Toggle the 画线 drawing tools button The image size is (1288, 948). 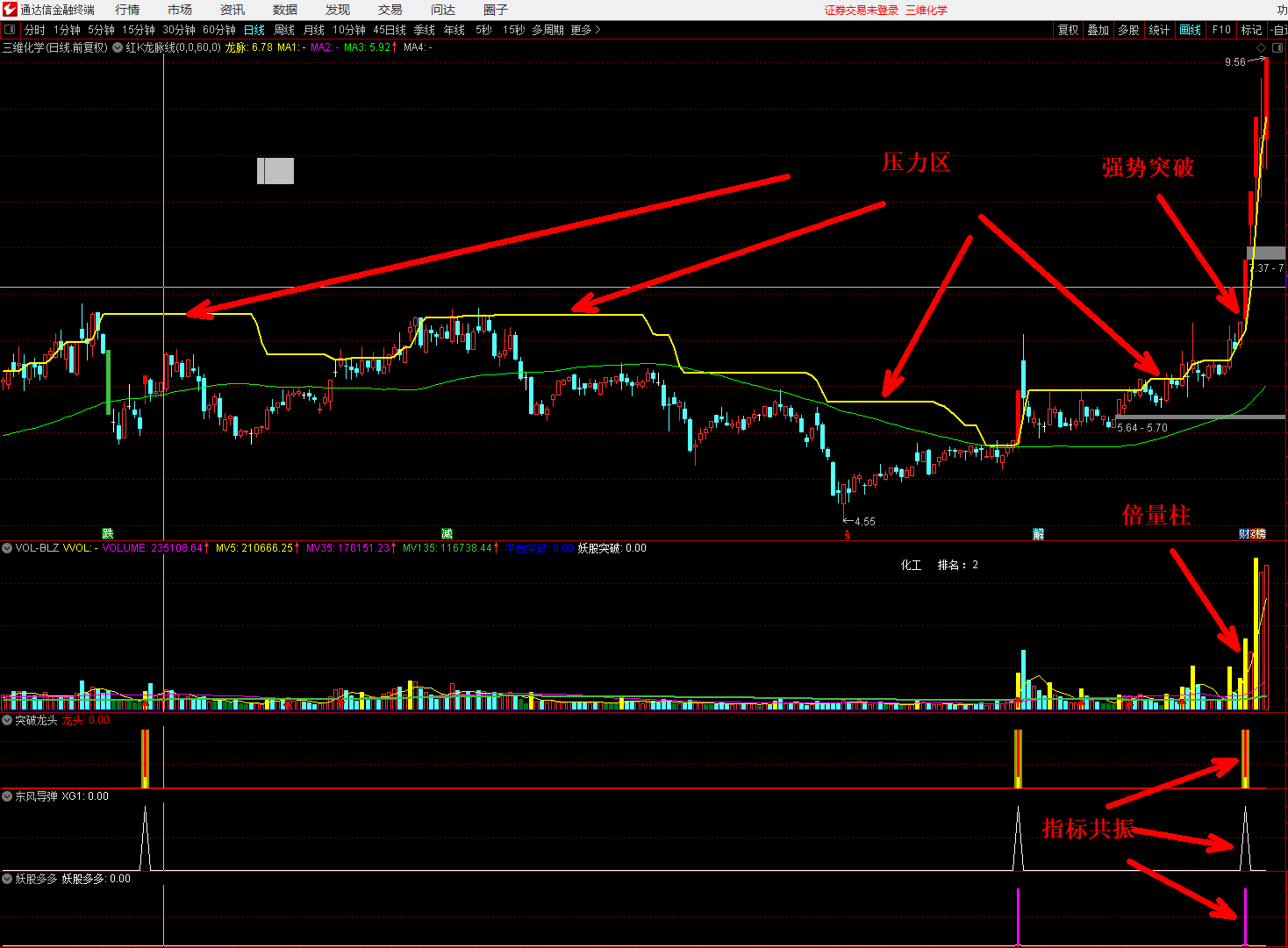click(1191, 30)
